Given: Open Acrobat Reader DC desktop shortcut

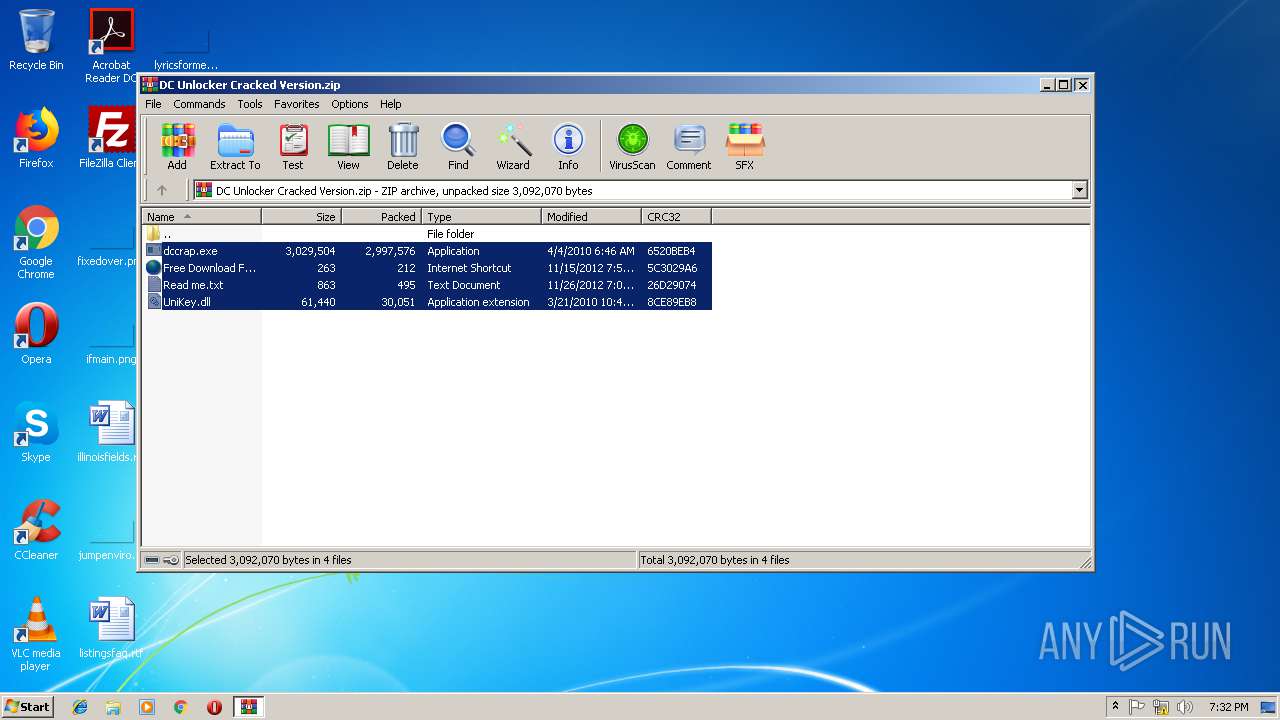Looking at the screenshot, I should point(111,46).
